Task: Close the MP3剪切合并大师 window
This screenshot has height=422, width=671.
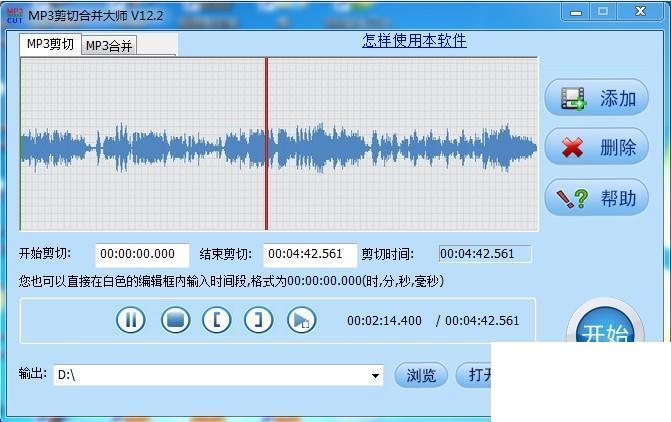Action: [640, 11]
